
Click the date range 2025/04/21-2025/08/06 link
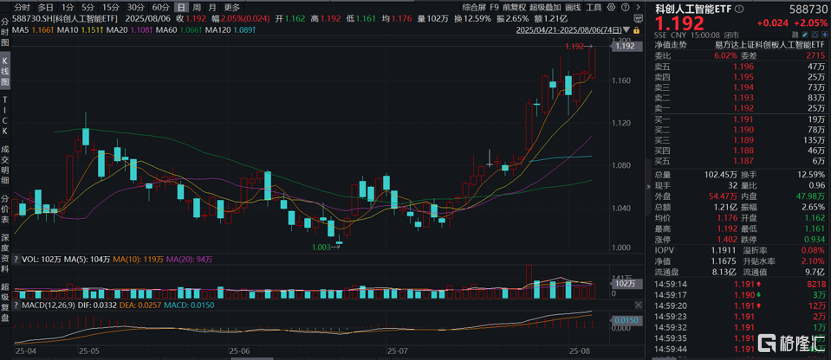[569, 30]
